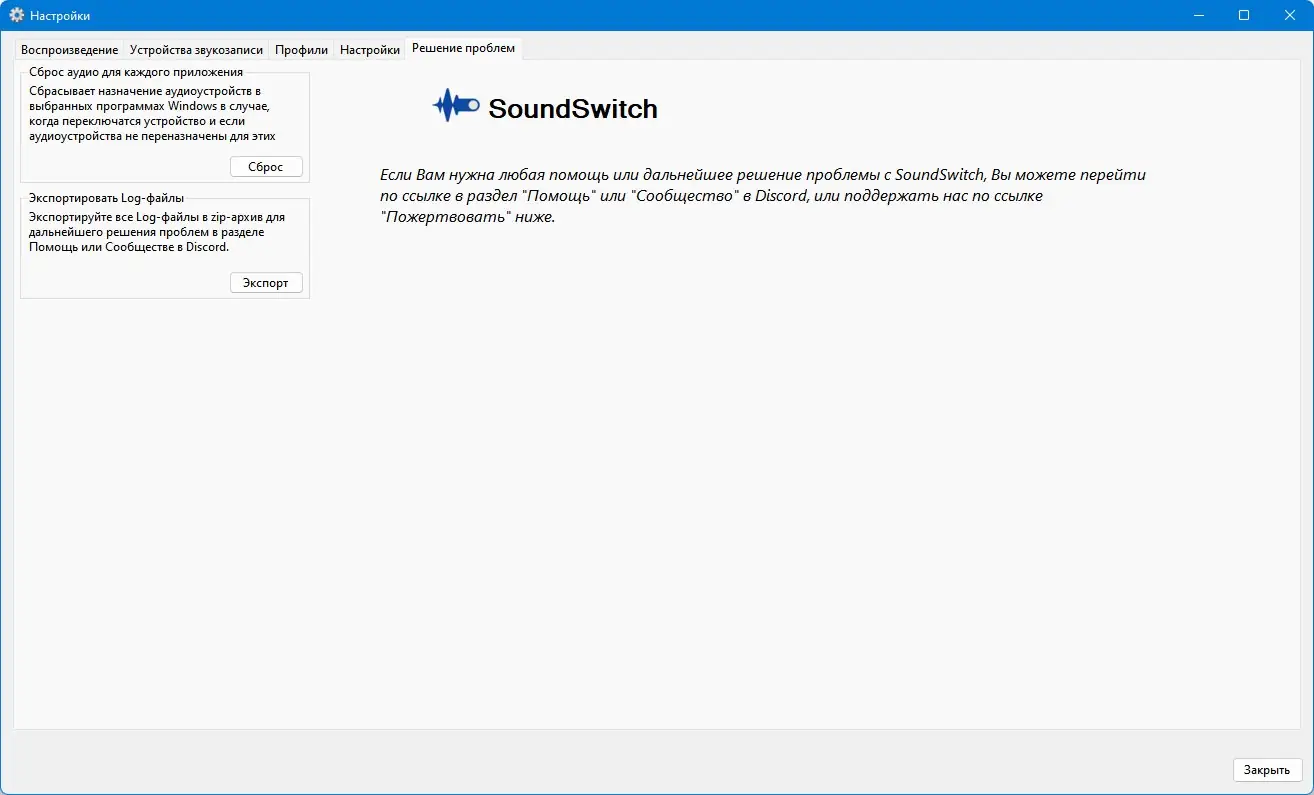
Task: Click the 'Сброс аудио для каждого приложения' heading
Action: (x=136, y=72)
